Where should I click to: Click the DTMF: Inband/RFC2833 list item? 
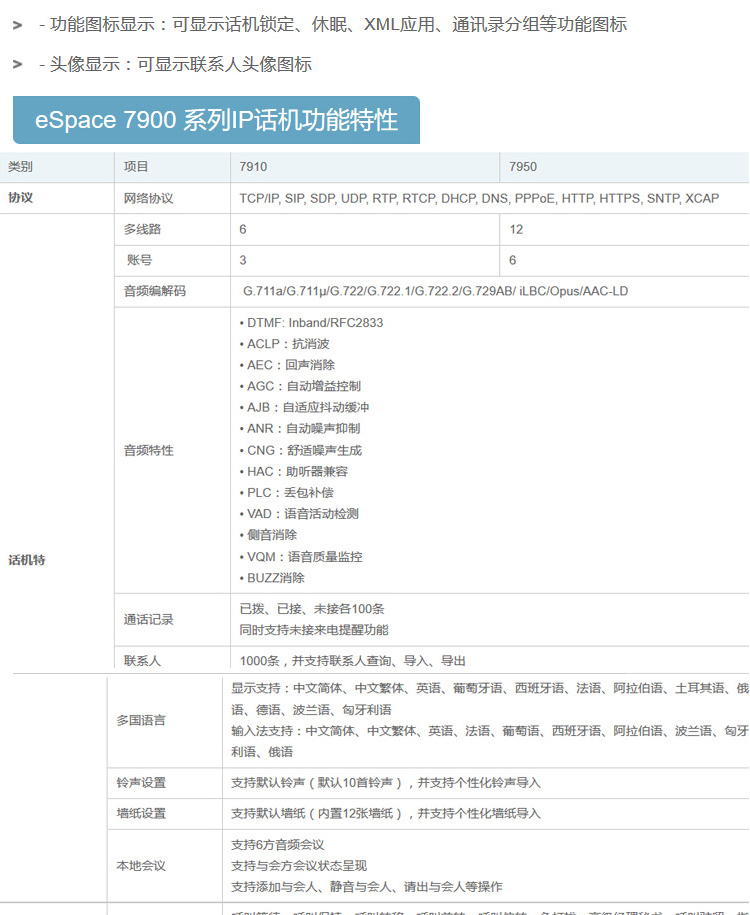tap(311, 323)
